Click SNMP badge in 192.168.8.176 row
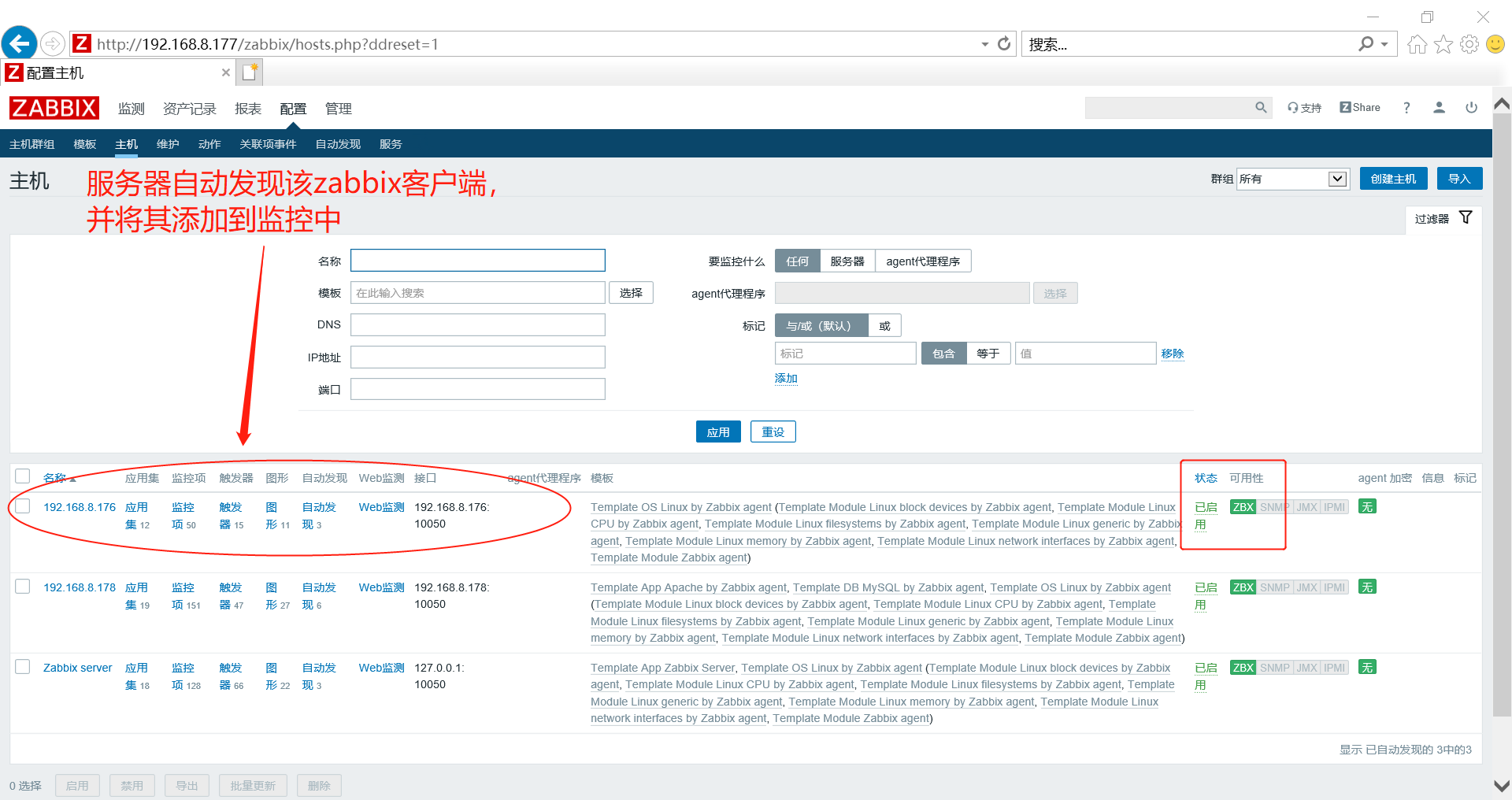This screenshot has width=1512, height=800. coord(1275,507)
